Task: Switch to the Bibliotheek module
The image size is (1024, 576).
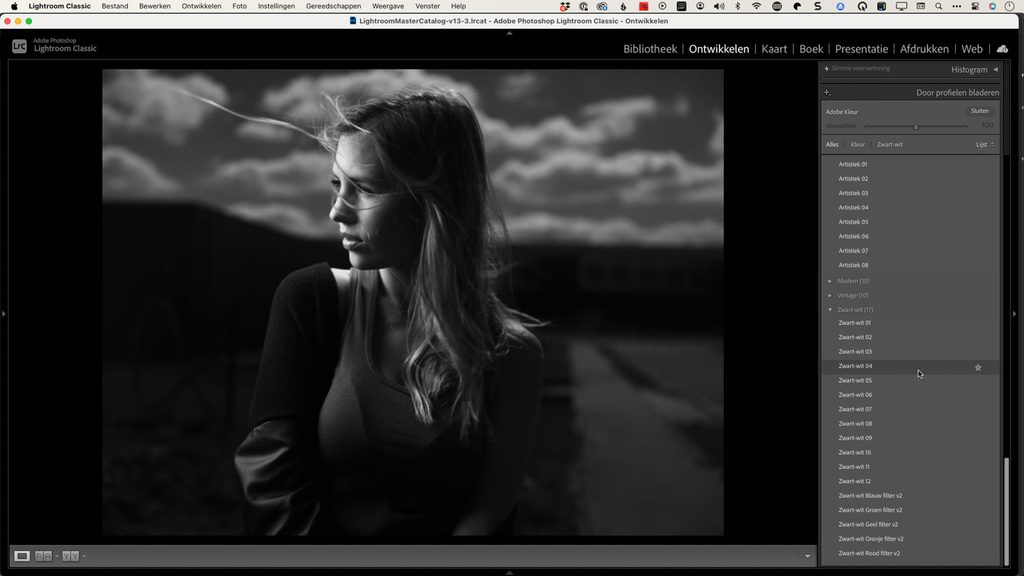Action: point(650,49)
